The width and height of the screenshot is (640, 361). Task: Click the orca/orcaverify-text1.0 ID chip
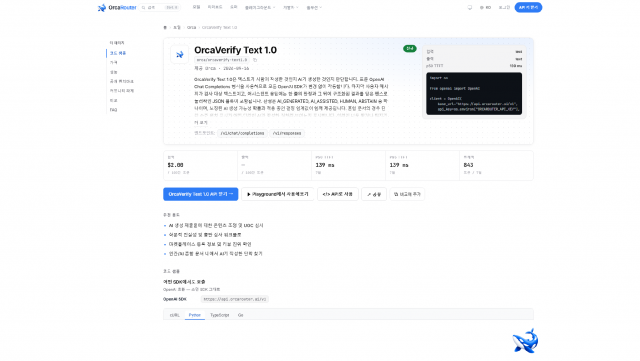click(222, 60)
